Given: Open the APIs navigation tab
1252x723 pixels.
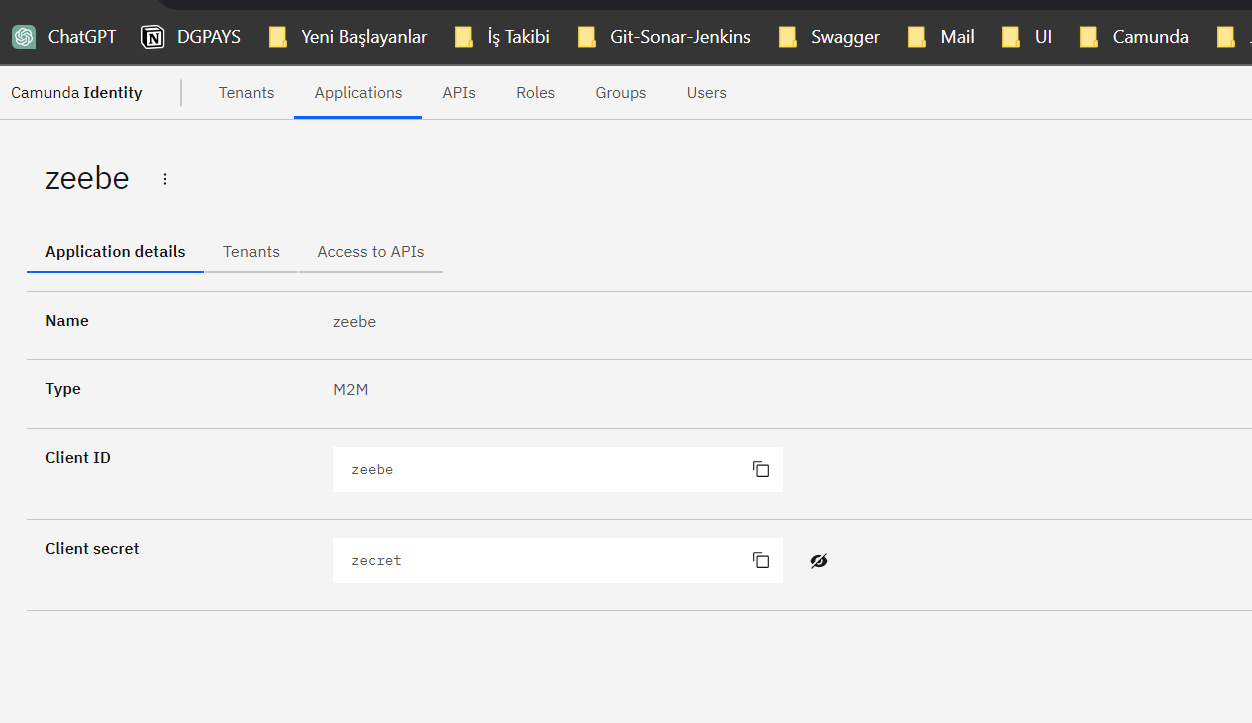Looking at the screenshot, I should (x=459, y=93).
